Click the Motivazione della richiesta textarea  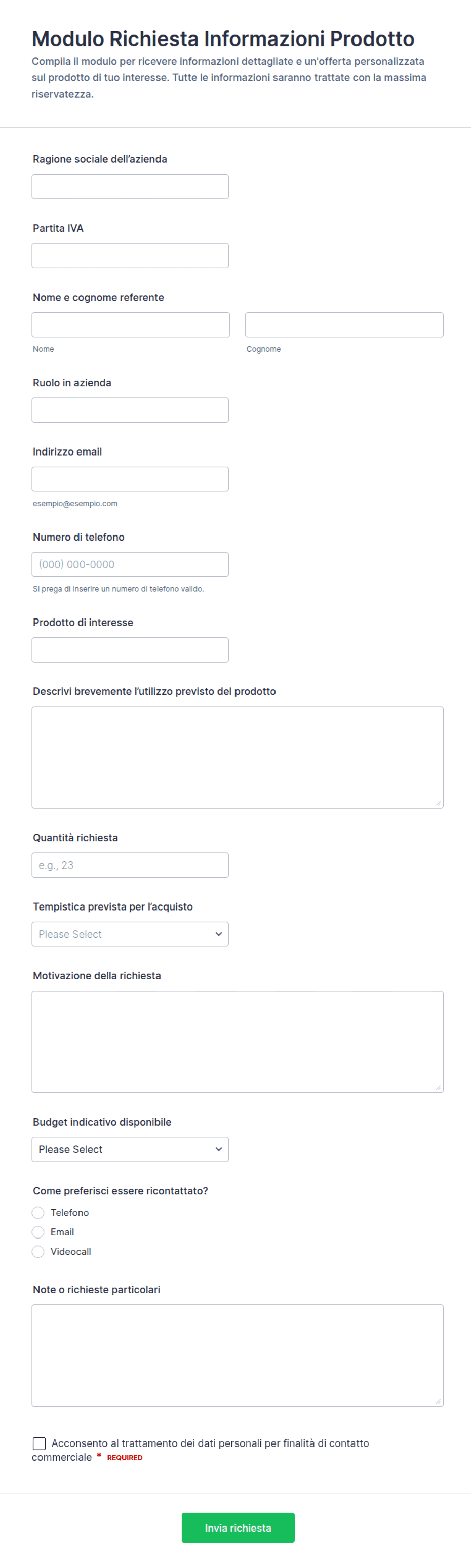(x=237, y=1042)
